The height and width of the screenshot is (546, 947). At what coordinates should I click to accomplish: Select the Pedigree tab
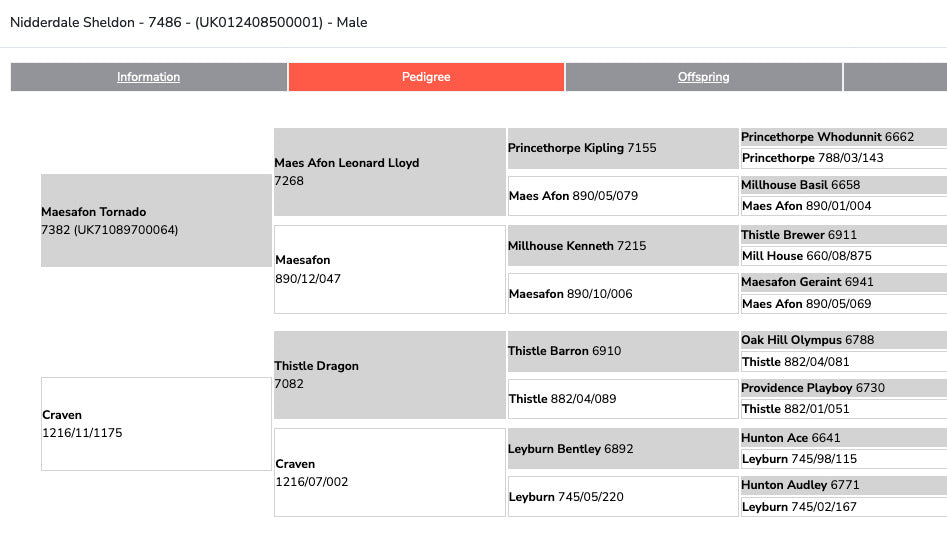426,77
